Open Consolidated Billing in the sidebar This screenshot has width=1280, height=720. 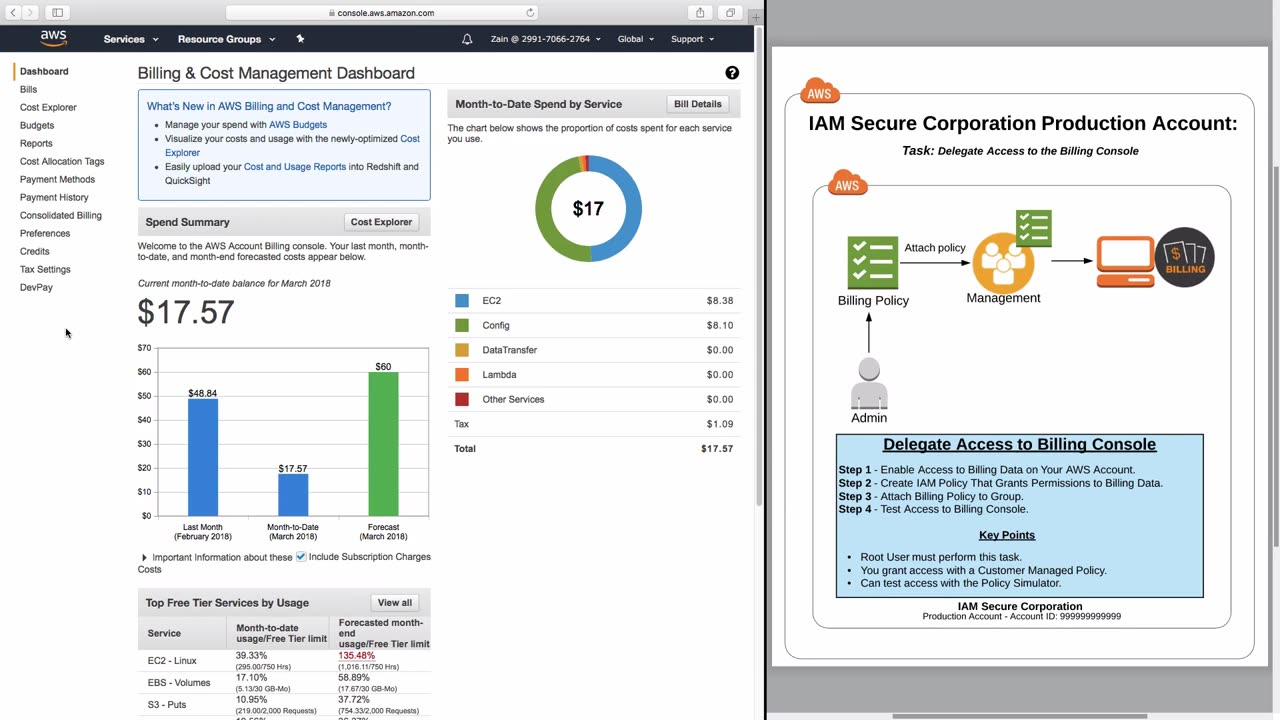click(61, 215)
